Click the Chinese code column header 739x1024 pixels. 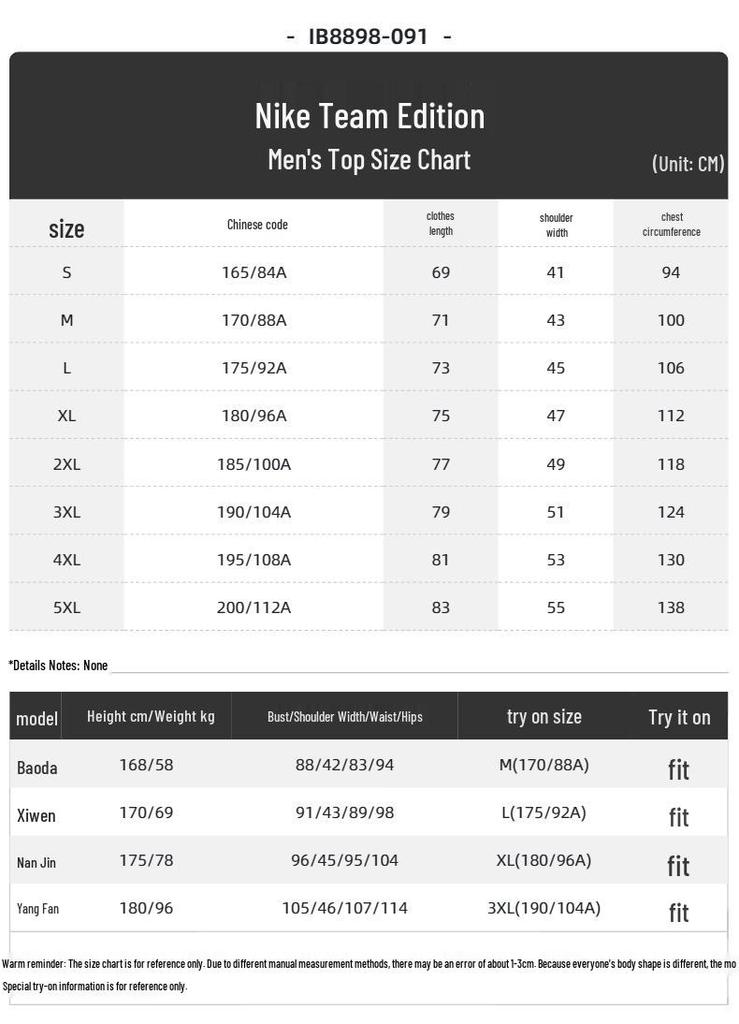257,225
